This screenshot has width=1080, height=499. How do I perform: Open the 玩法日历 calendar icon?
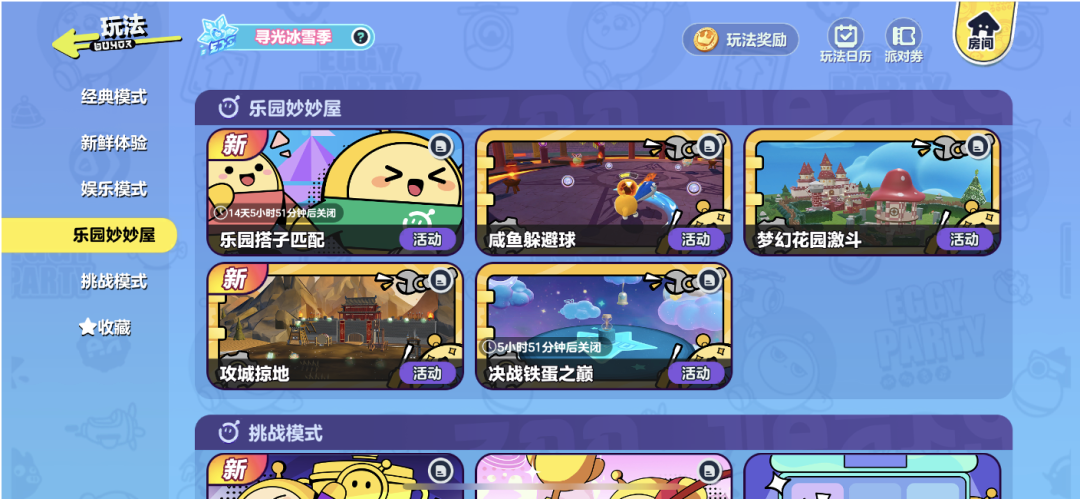(845, 34)
